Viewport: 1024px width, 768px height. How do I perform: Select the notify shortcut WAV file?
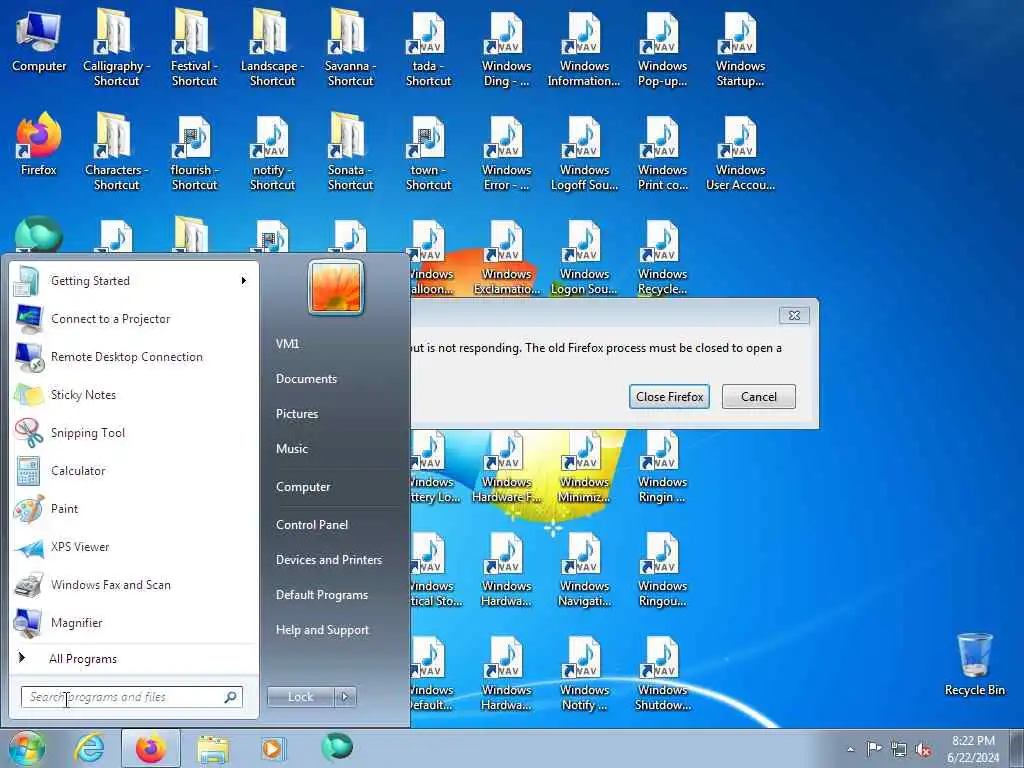pyautogui.click(x=272, y=152)
